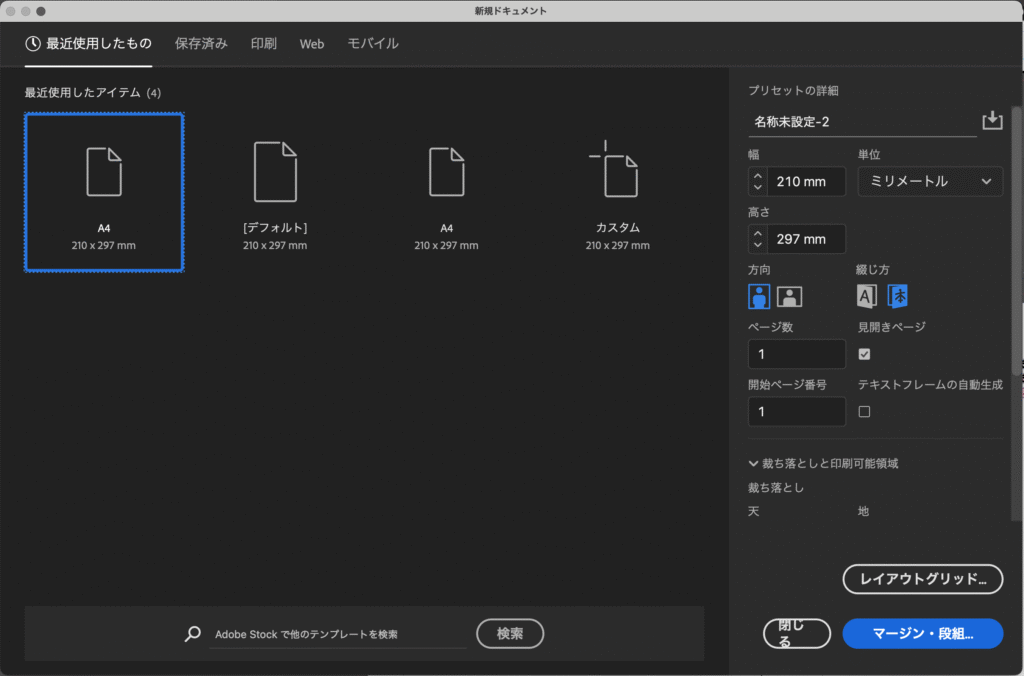The image size is (1024, 676).
Task: Click the 検索 button
Action: (510, 634)
